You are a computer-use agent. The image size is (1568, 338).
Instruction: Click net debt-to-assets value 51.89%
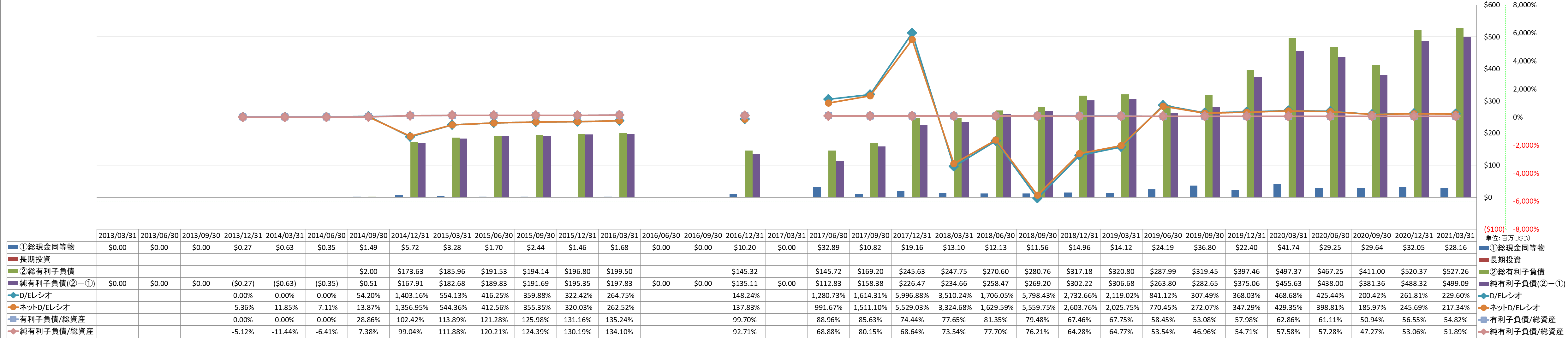(x=1455, y=332)
